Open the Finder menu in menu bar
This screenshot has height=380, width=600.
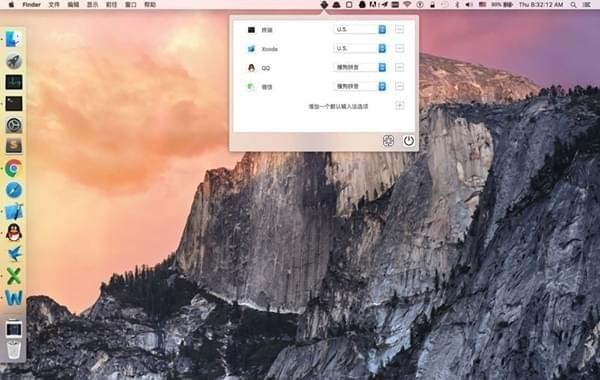click(x=32, y=5)
